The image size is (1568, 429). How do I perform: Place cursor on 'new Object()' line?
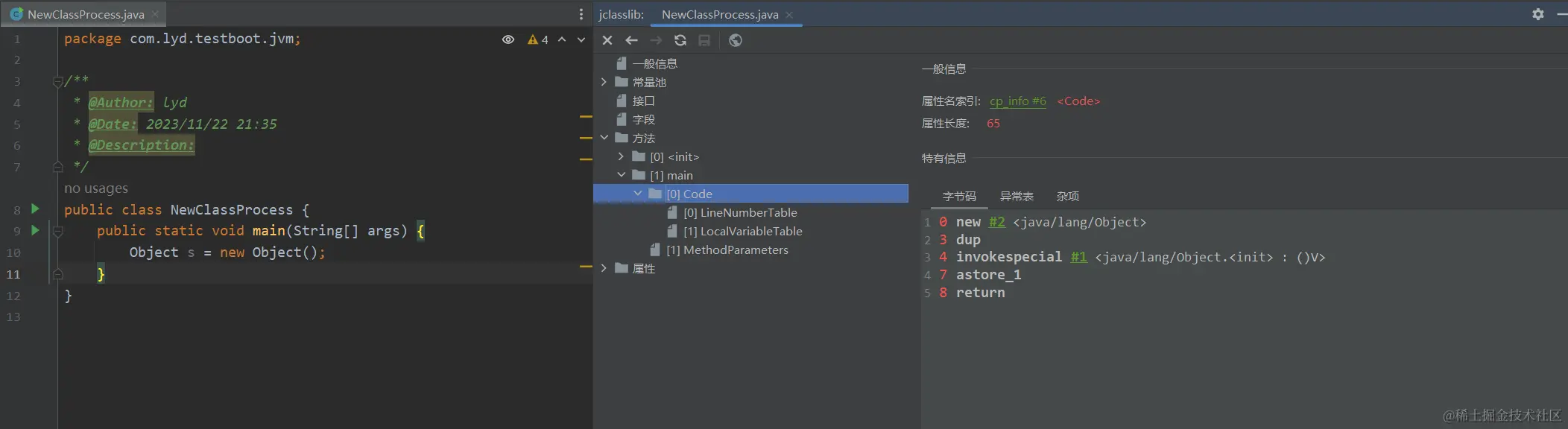(227, 252)
